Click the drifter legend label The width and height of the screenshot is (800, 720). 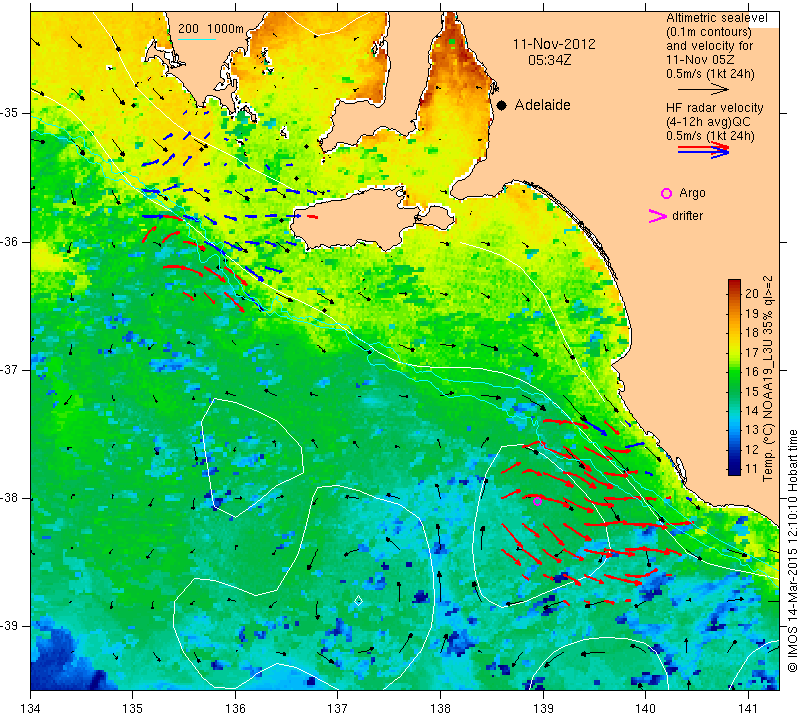pyautogui.click(x=687, y=216)
